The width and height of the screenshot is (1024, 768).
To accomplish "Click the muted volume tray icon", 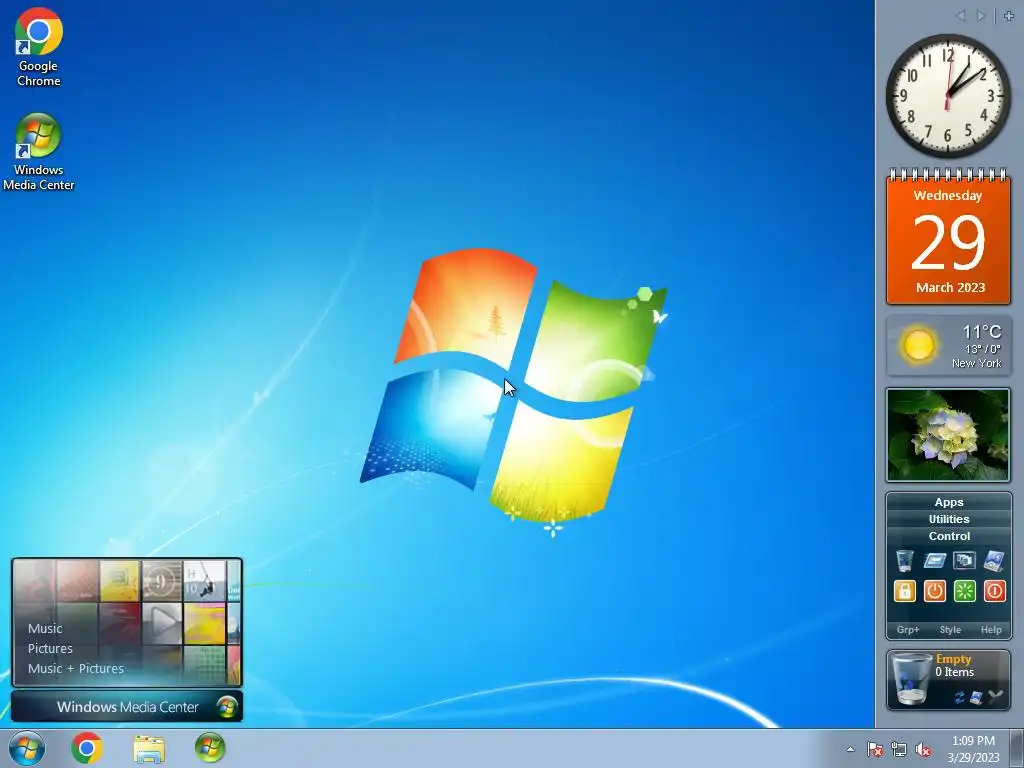I will [923, 750].
